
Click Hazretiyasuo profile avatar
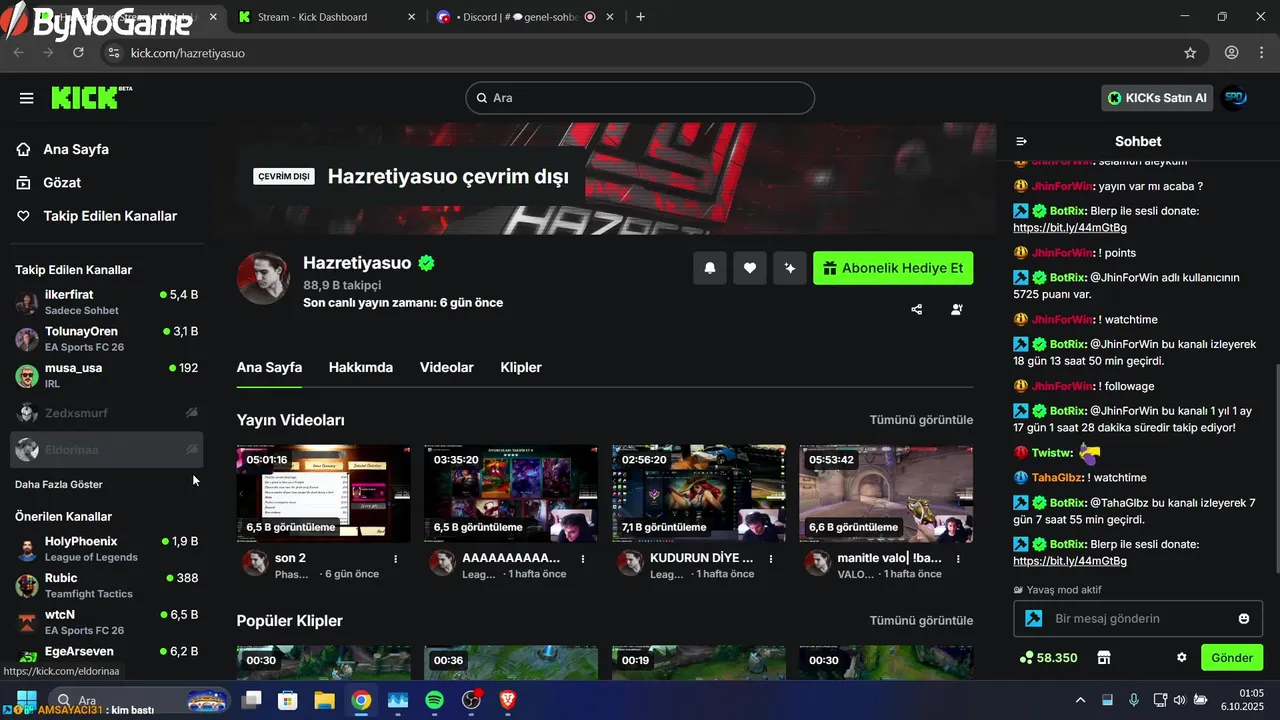pos(263,278)
